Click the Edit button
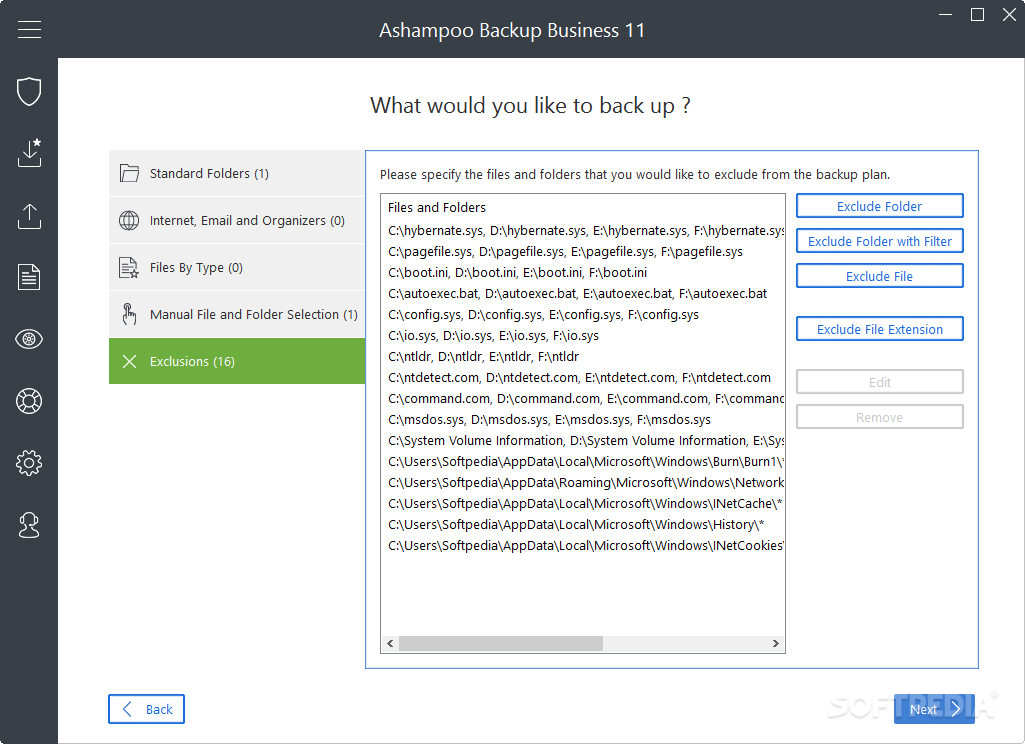Image resolution: width=1025 pixels, height=744 pixels. [879, 382]
